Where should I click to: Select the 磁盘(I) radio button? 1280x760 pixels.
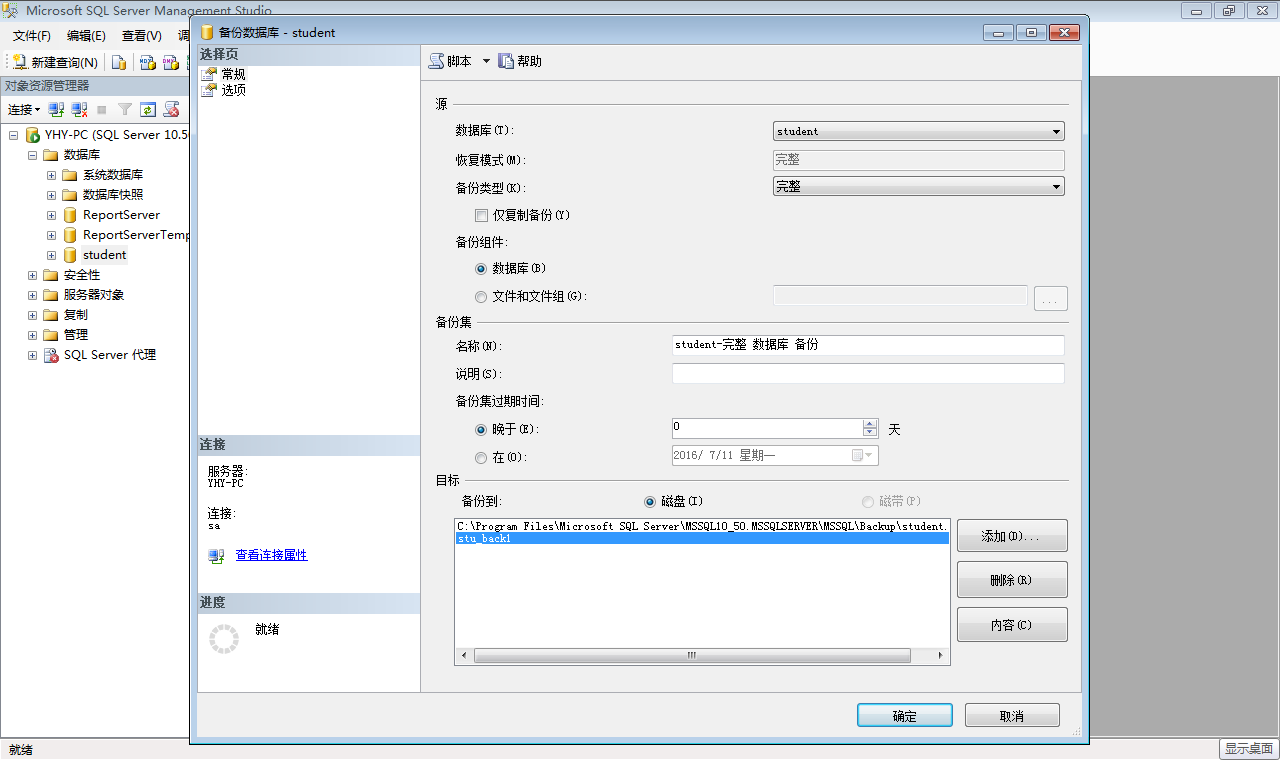pos(650,501)
